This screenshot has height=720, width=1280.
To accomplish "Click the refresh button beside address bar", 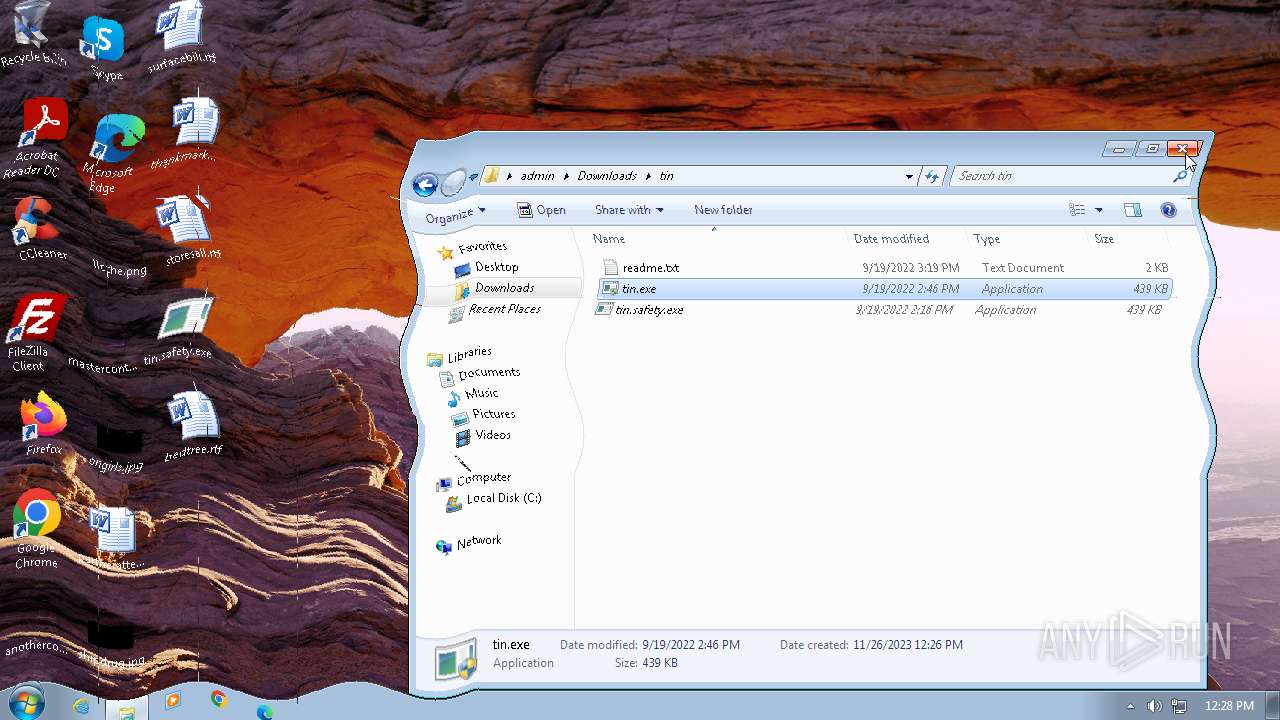I will coord(932,176).
